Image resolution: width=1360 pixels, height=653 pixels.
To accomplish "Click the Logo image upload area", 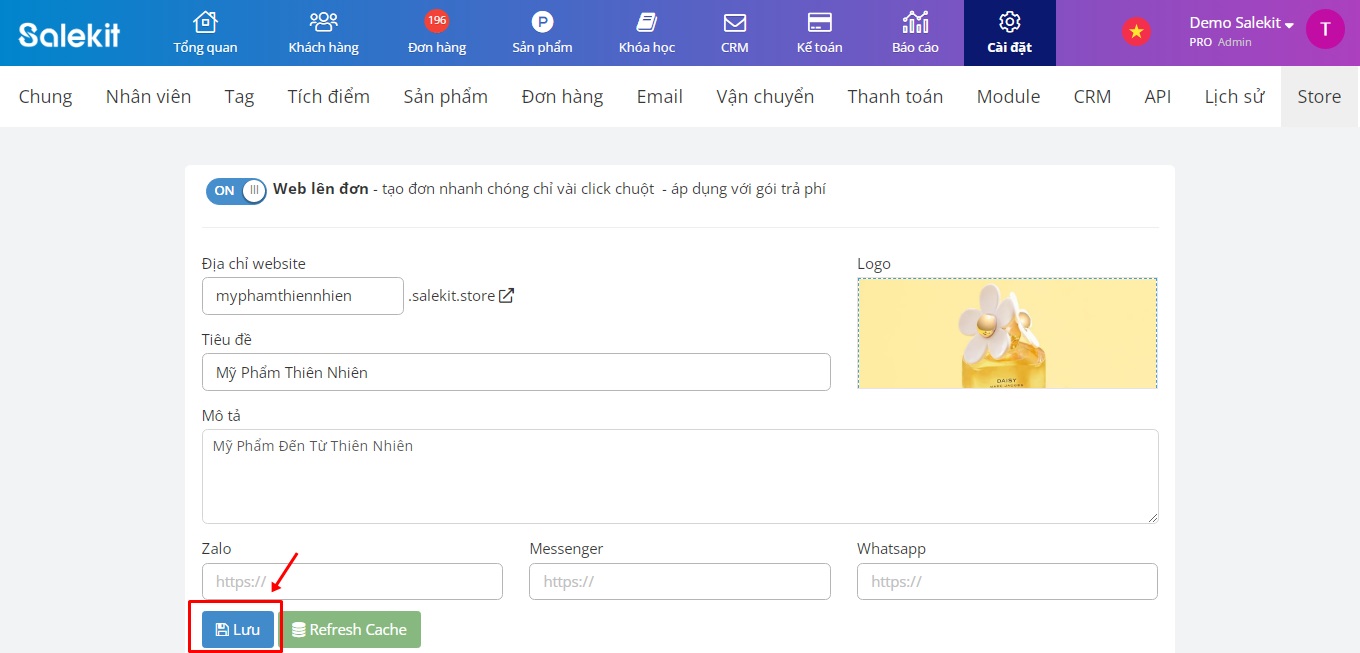I will pyautogui.click(x=1007, y=333).
